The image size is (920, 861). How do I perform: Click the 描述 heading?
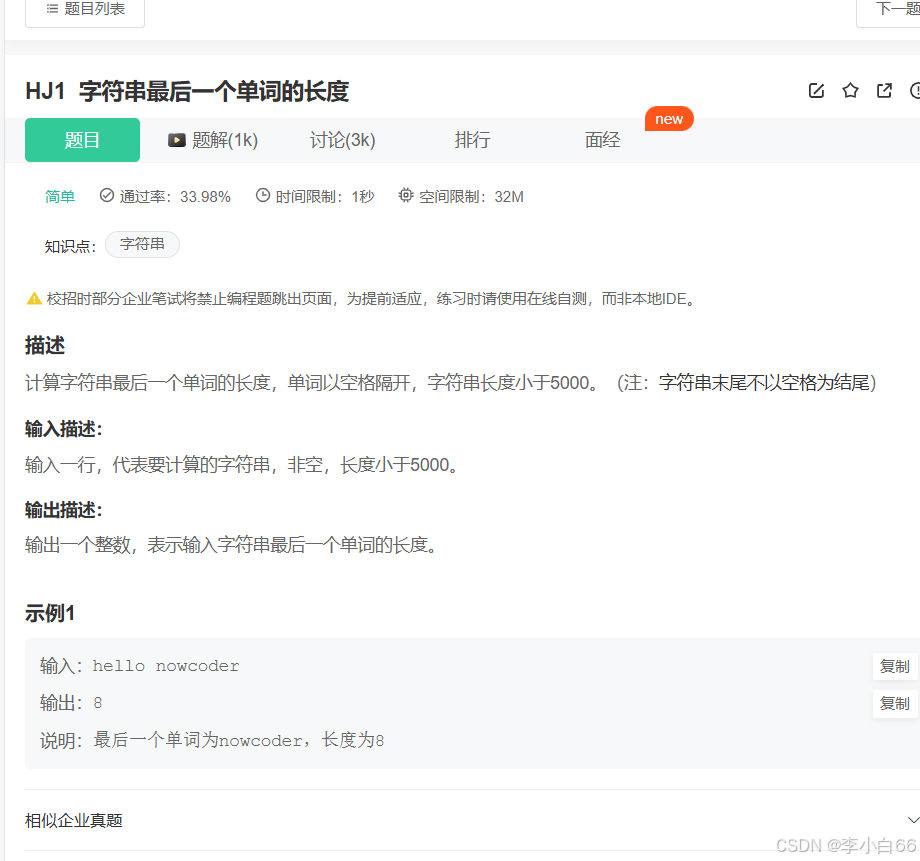45,345
